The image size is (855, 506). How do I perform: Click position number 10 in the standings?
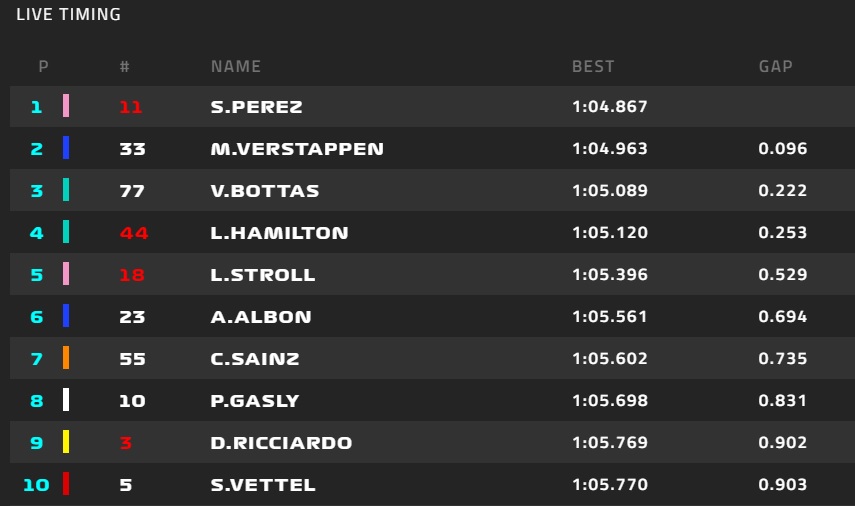[37, 485]
